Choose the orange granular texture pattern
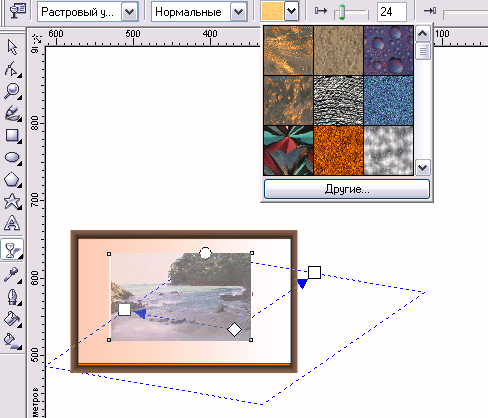The height and width of the screenshot is (418, 488). 338,150
